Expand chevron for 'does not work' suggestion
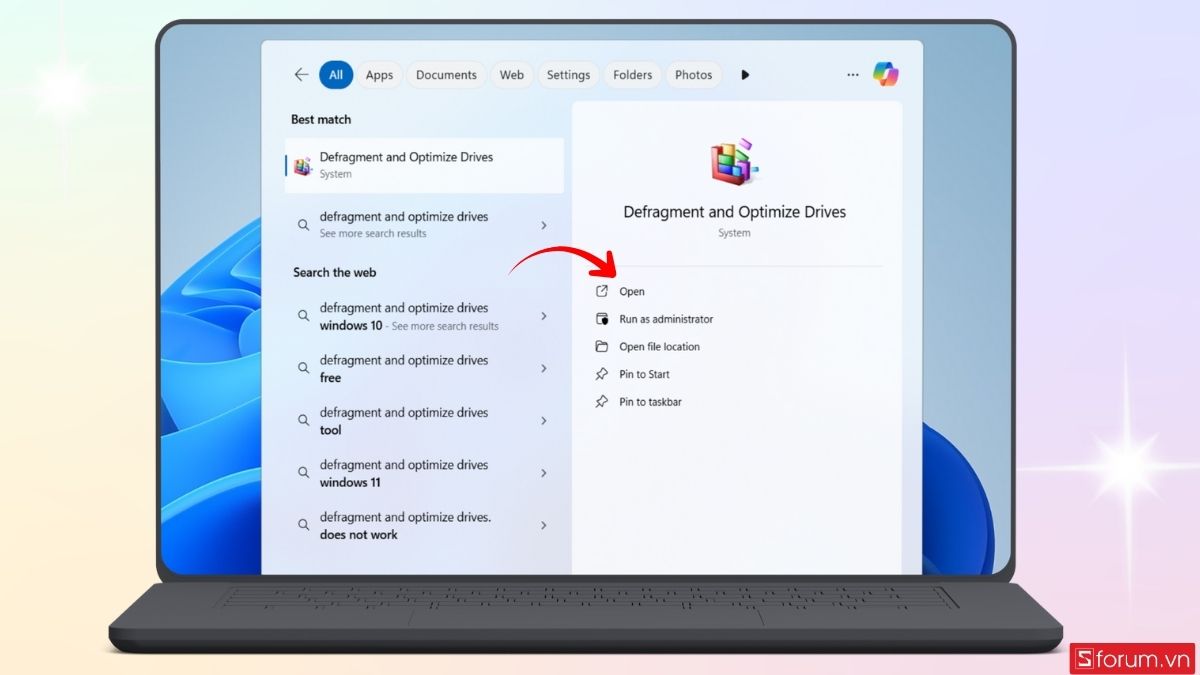 [544, 525]
